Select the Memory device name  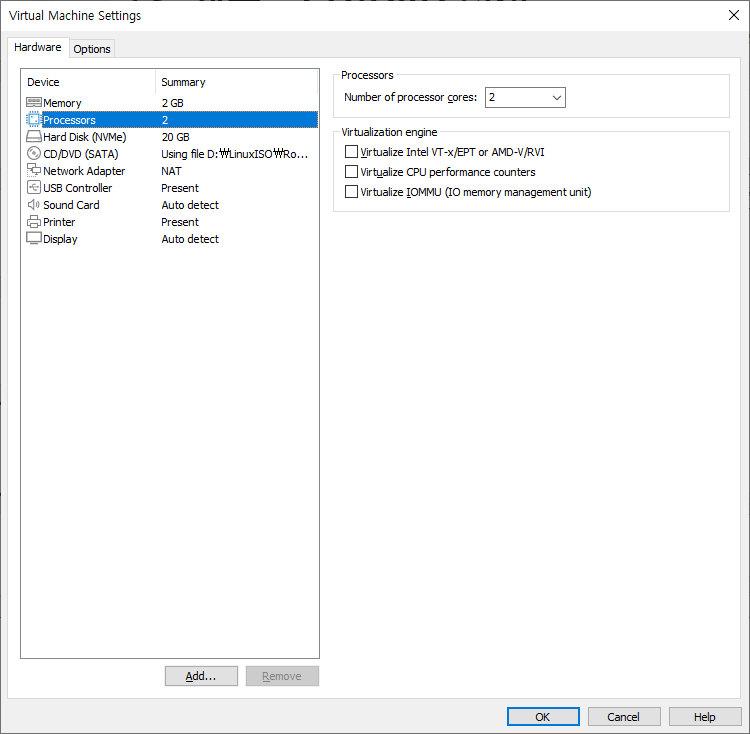62,103
